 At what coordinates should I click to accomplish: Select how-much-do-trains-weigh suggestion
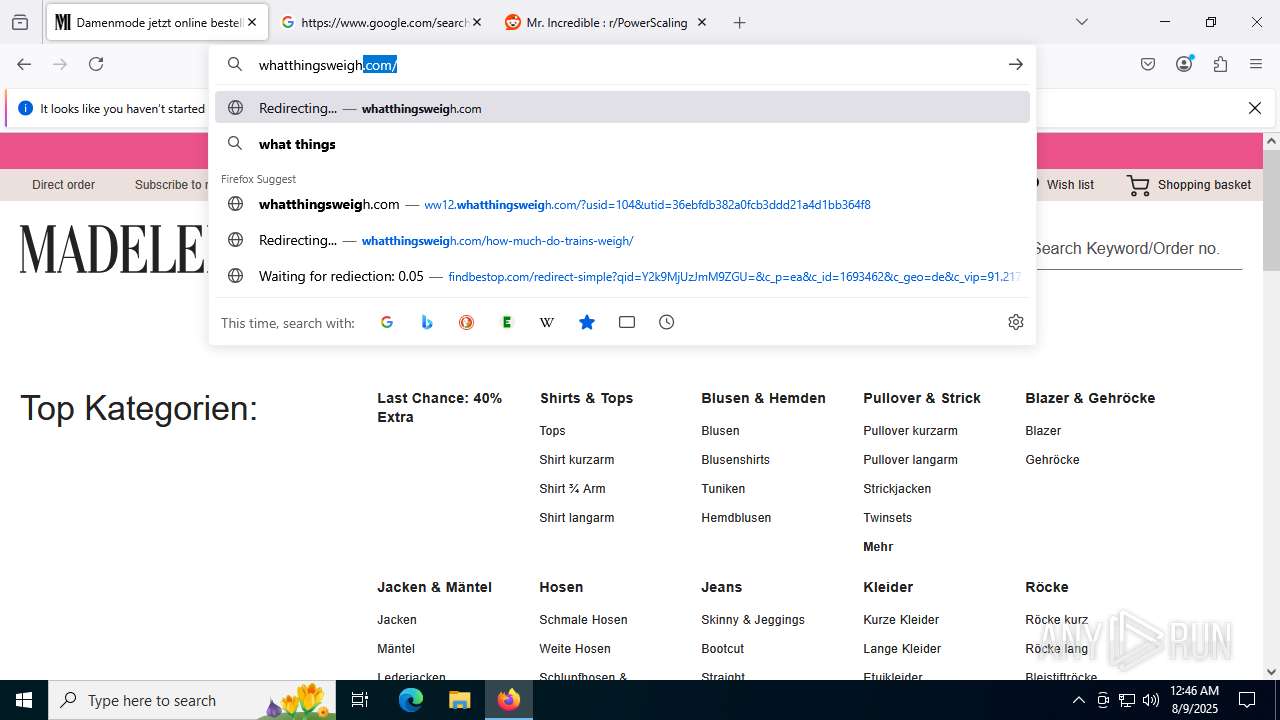pyautogui.click(x=622, y=240)
